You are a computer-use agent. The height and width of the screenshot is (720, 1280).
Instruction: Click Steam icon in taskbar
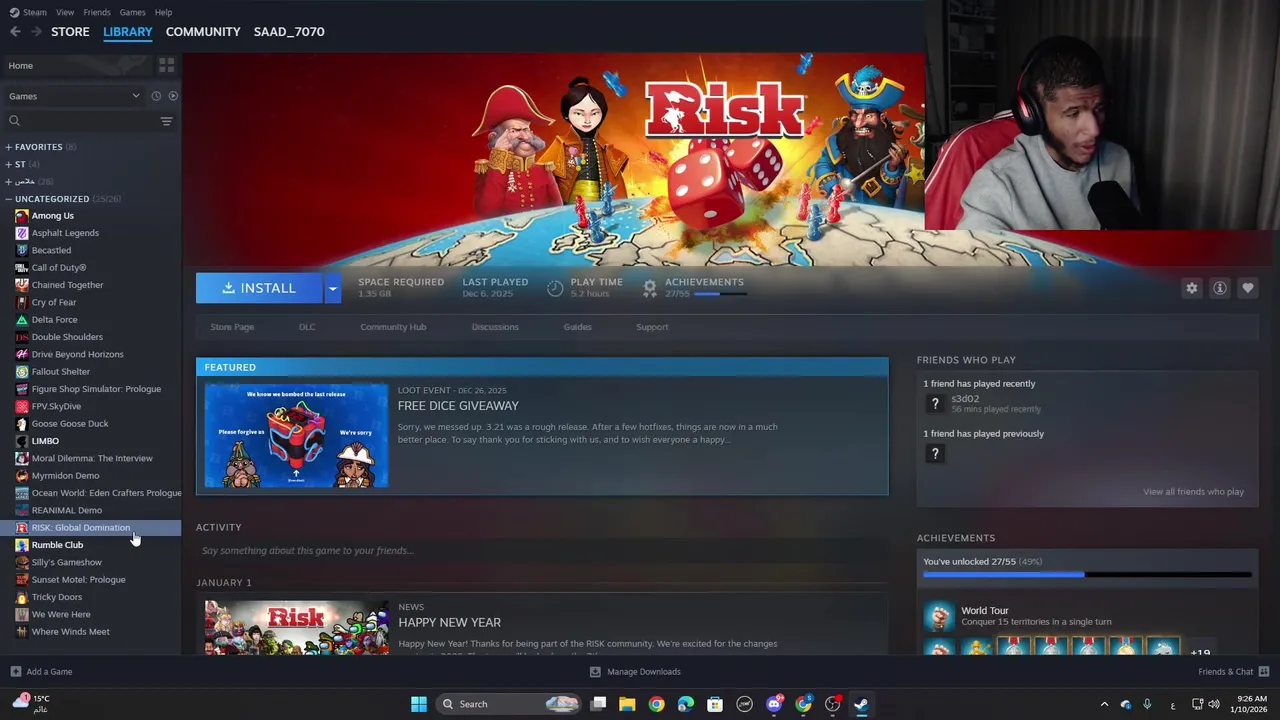click(861, 704)
